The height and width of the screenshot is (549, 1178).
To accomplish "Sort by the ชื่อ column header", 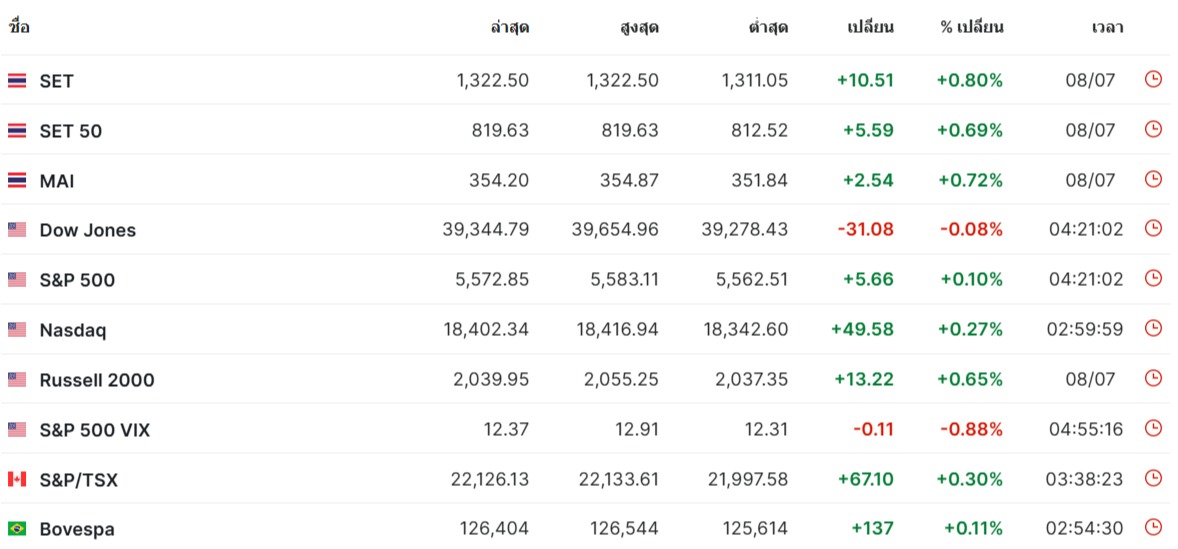I will pos(19,27).
